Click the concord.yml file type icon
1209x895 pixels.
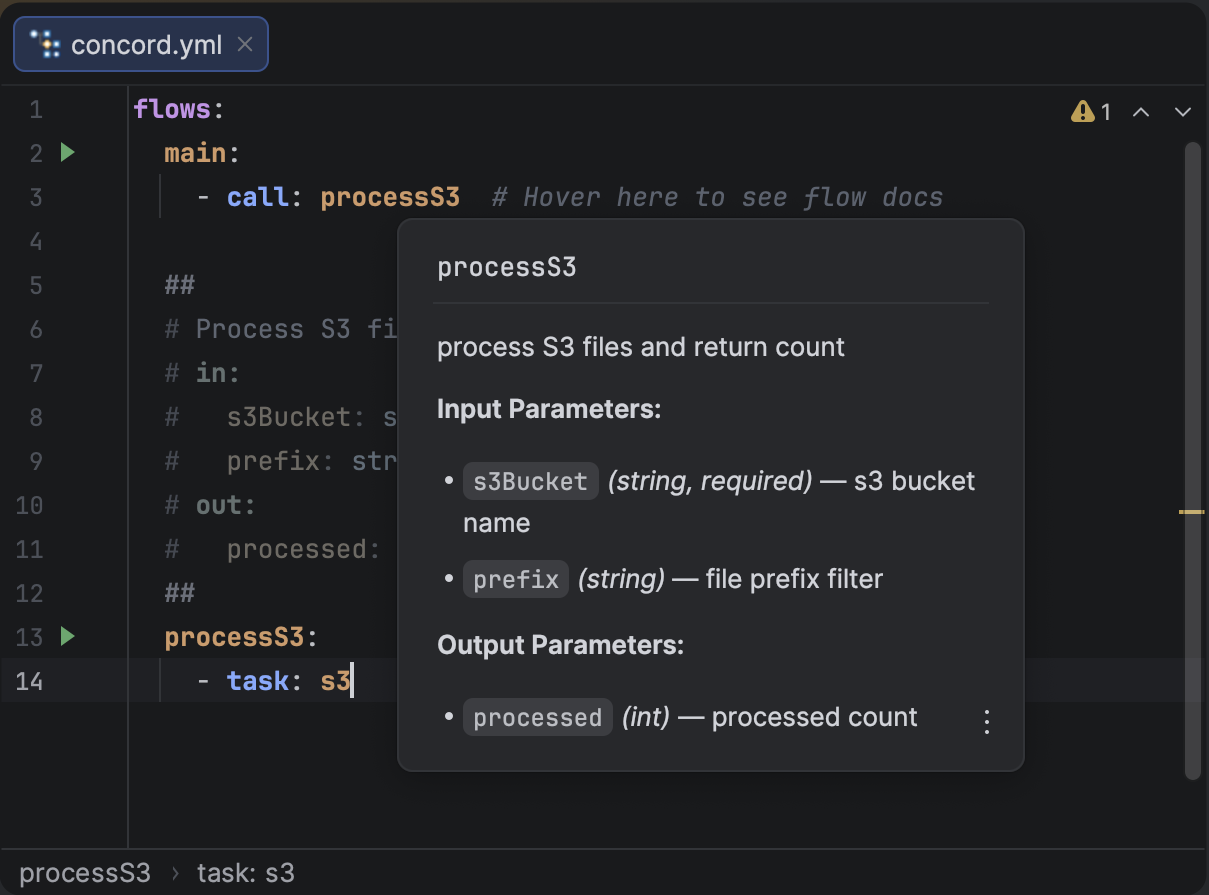coord(45,45)
